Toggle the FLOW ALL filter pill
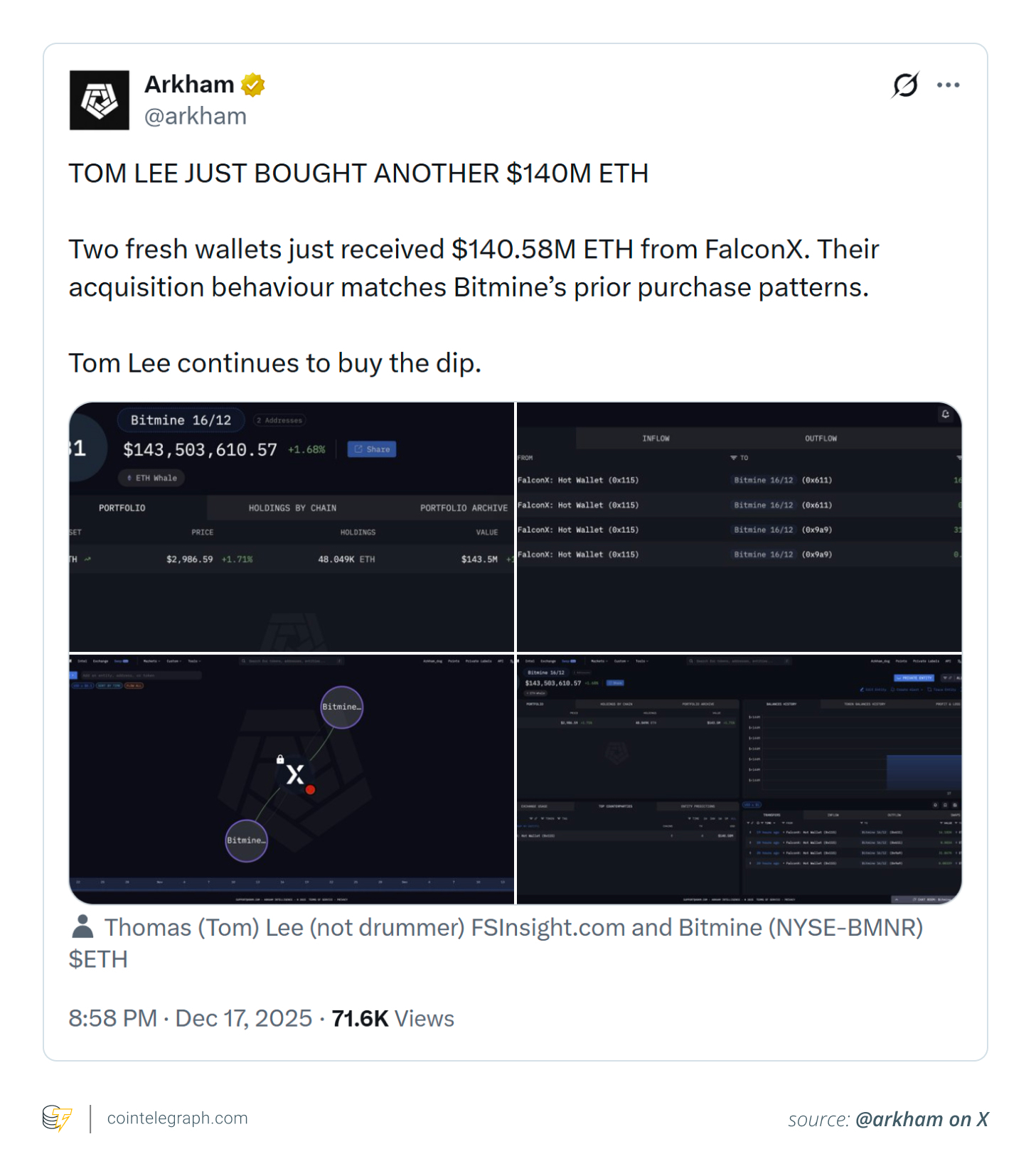 pyautogui.click(x=134, y=685)
